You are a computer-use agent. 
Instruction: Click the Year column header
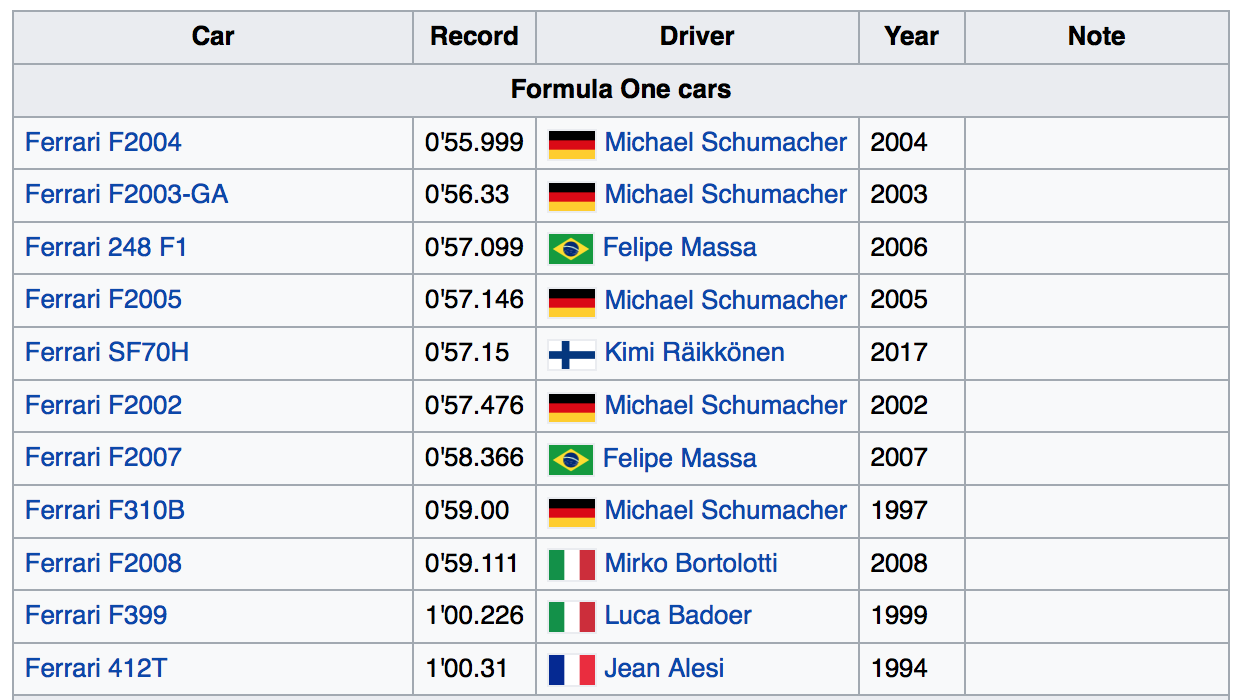pyautogui.click(x=911, y=37)
